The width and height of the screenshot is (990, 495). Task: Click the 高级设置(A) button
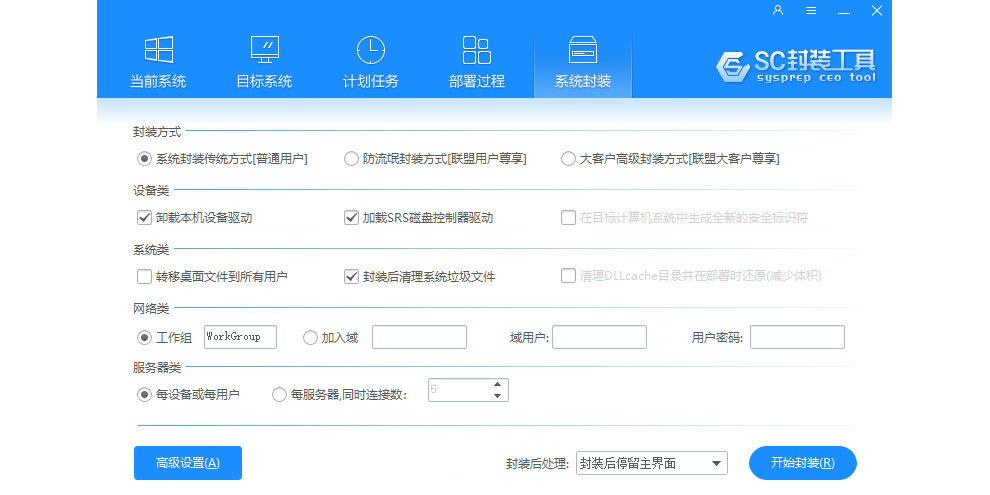coord(188,463)
